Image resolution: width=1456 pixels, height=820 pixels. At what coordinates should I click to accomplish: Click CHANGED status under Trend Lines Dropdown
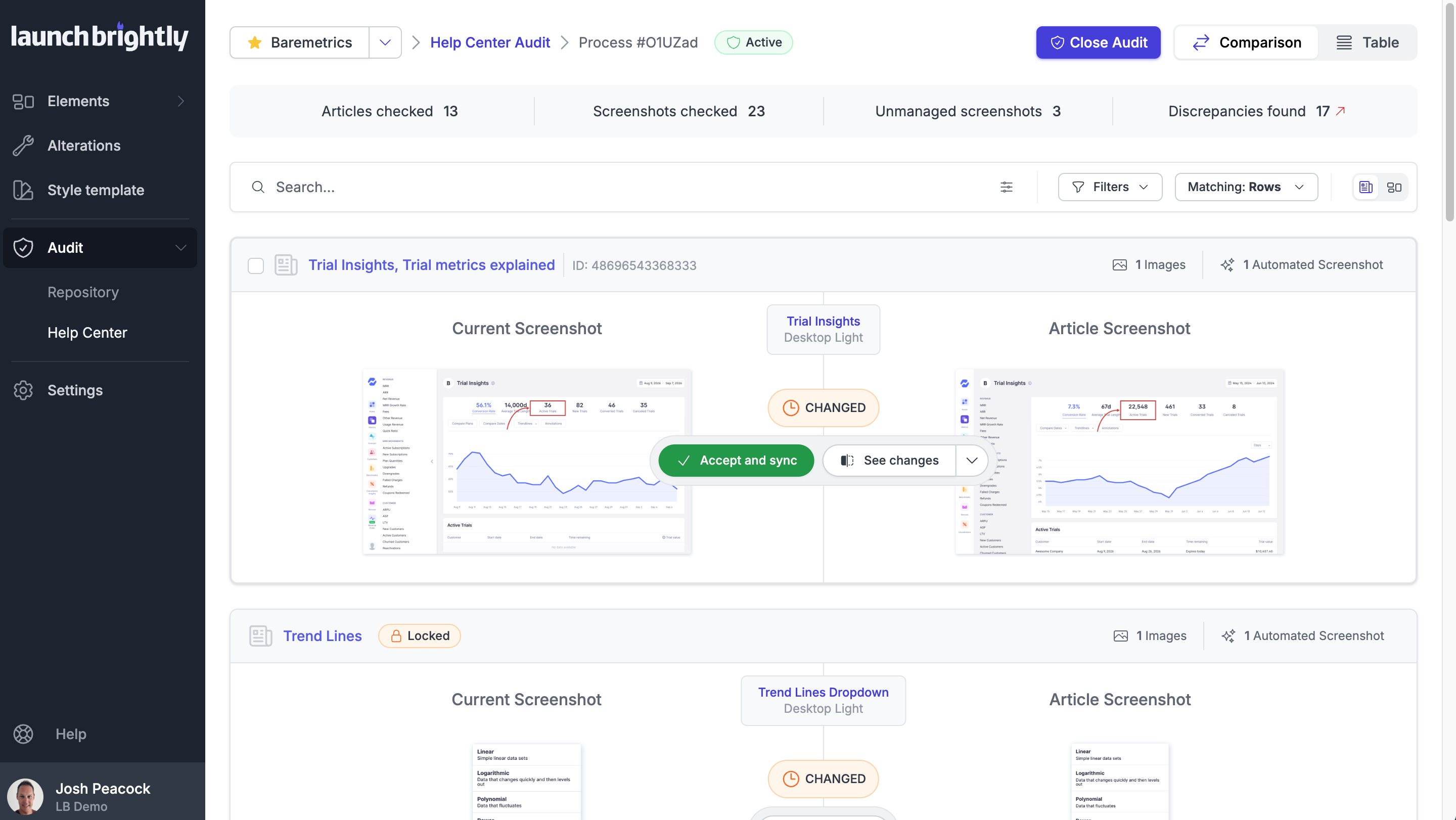[x=824, y=779]
